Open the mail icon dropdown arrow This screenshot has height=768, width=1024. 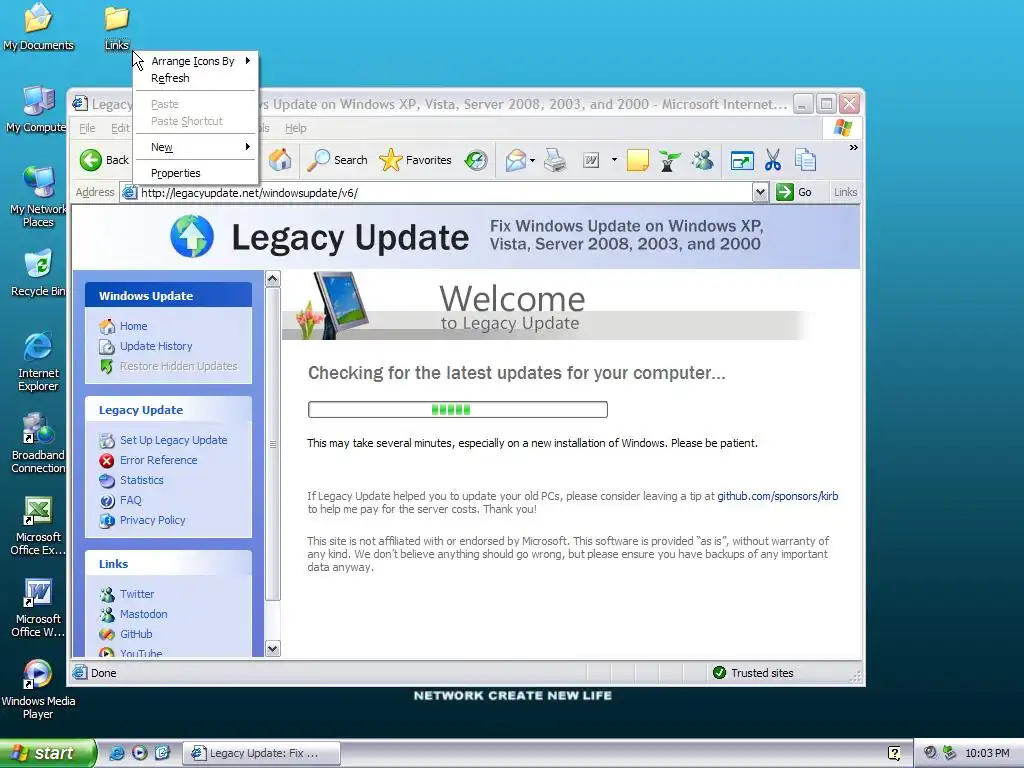(533, 160)
